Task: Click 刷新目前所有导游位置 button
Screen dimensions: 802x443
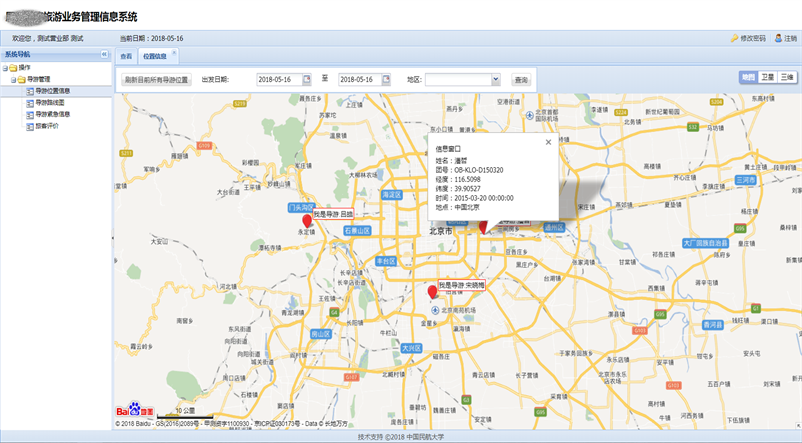Action: pyautogui.click(x=156, y=79)
